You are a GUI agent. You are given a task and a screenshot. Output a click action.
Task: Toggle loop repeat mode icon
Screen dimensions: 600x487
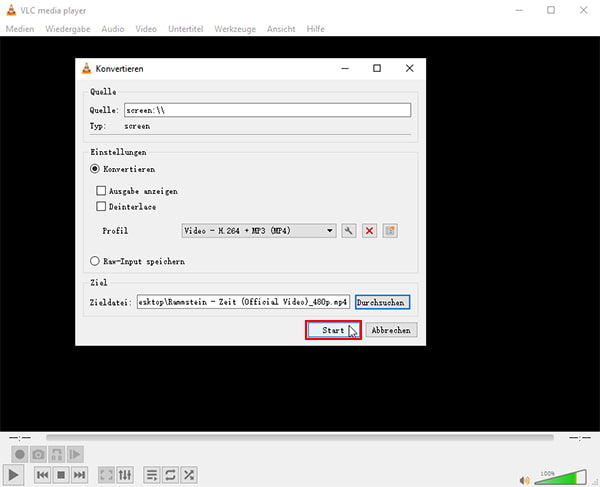(170, 475)
